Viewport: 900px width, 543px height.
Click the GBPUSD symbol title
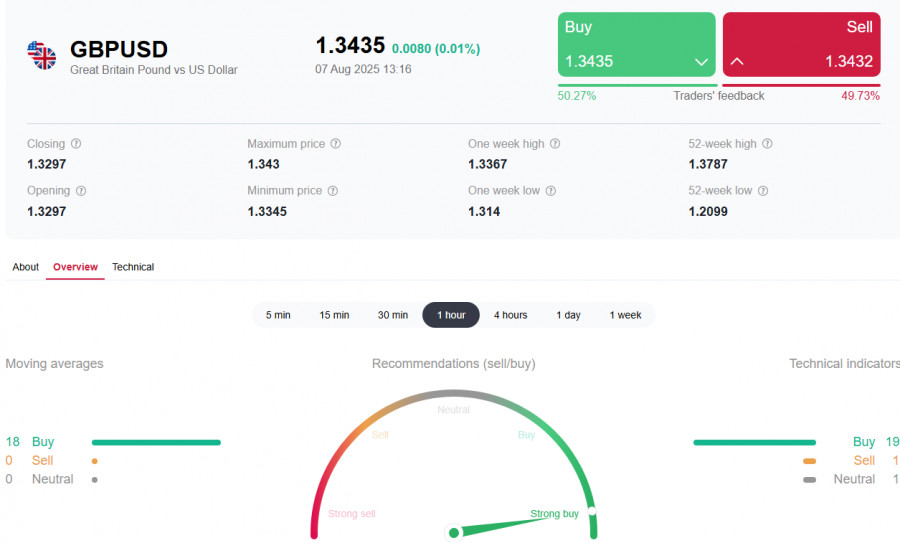pyautogui.click(x=119, y=49)
